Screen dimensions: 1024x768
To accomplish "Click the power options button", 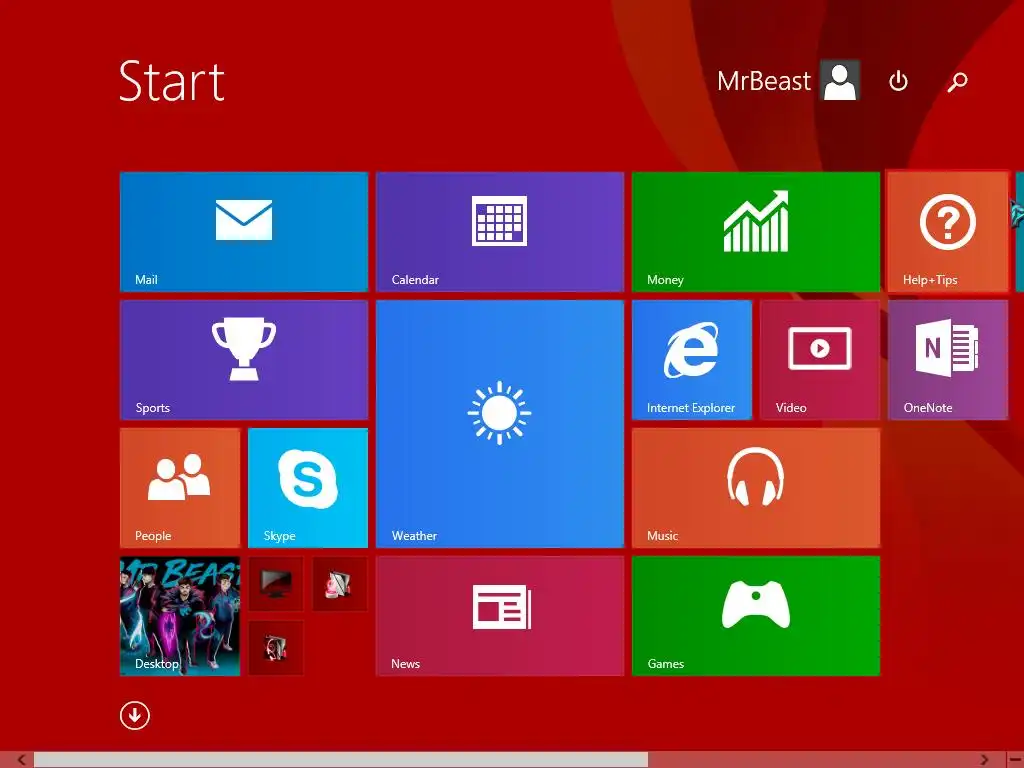I will click(x=899, y=81).
